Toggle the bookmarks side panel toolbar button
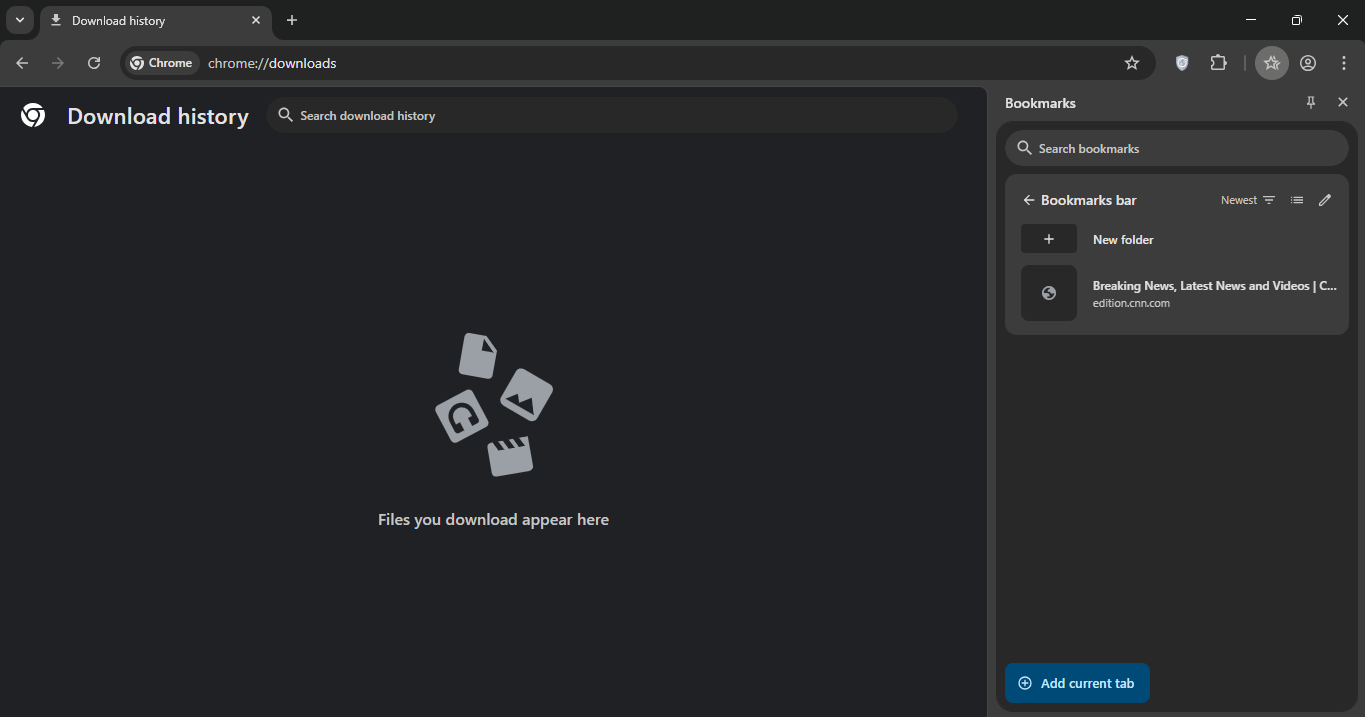 1272,63
